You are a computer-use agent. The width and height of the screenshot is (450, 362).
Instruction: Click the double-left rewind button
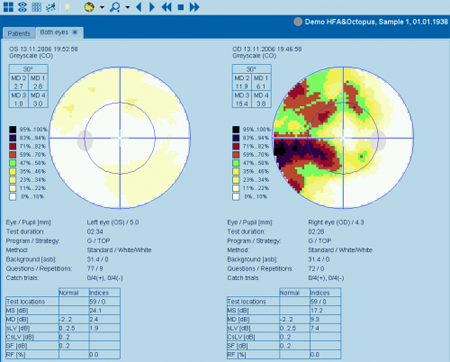point(166,7)
